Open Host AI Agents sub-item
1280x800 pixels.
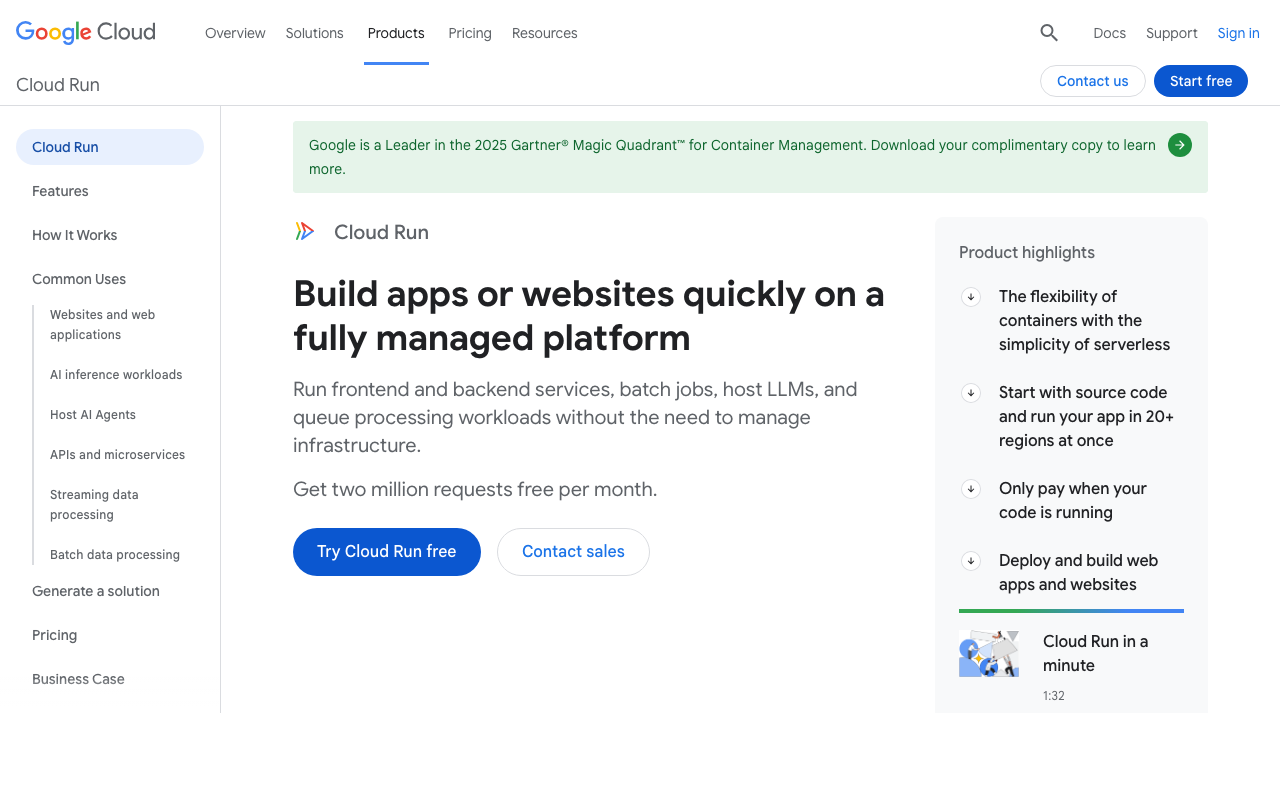click(x=93, y=415)
